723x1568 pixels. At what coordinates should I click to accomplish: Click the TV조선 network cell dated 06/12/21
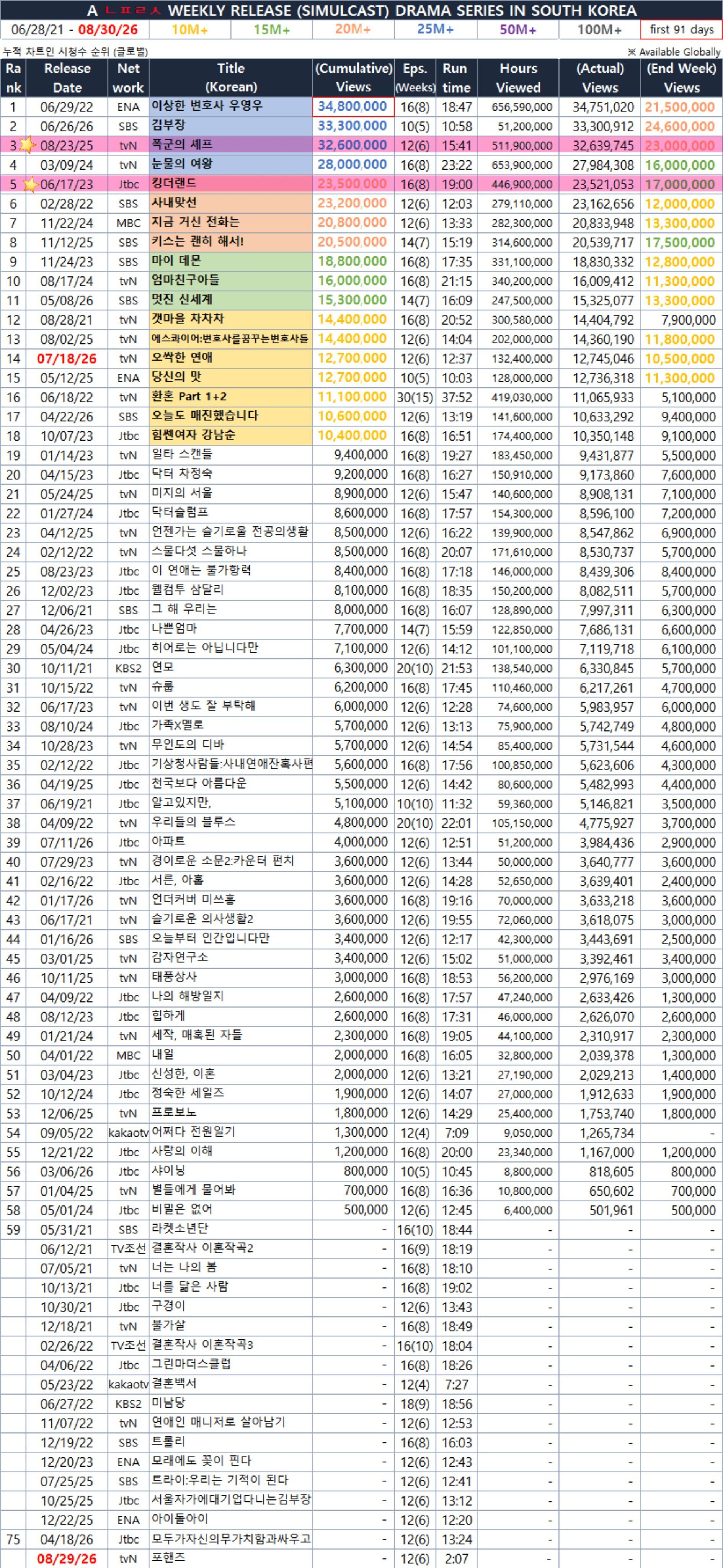pyautogui.click(x=129, y=1249)
